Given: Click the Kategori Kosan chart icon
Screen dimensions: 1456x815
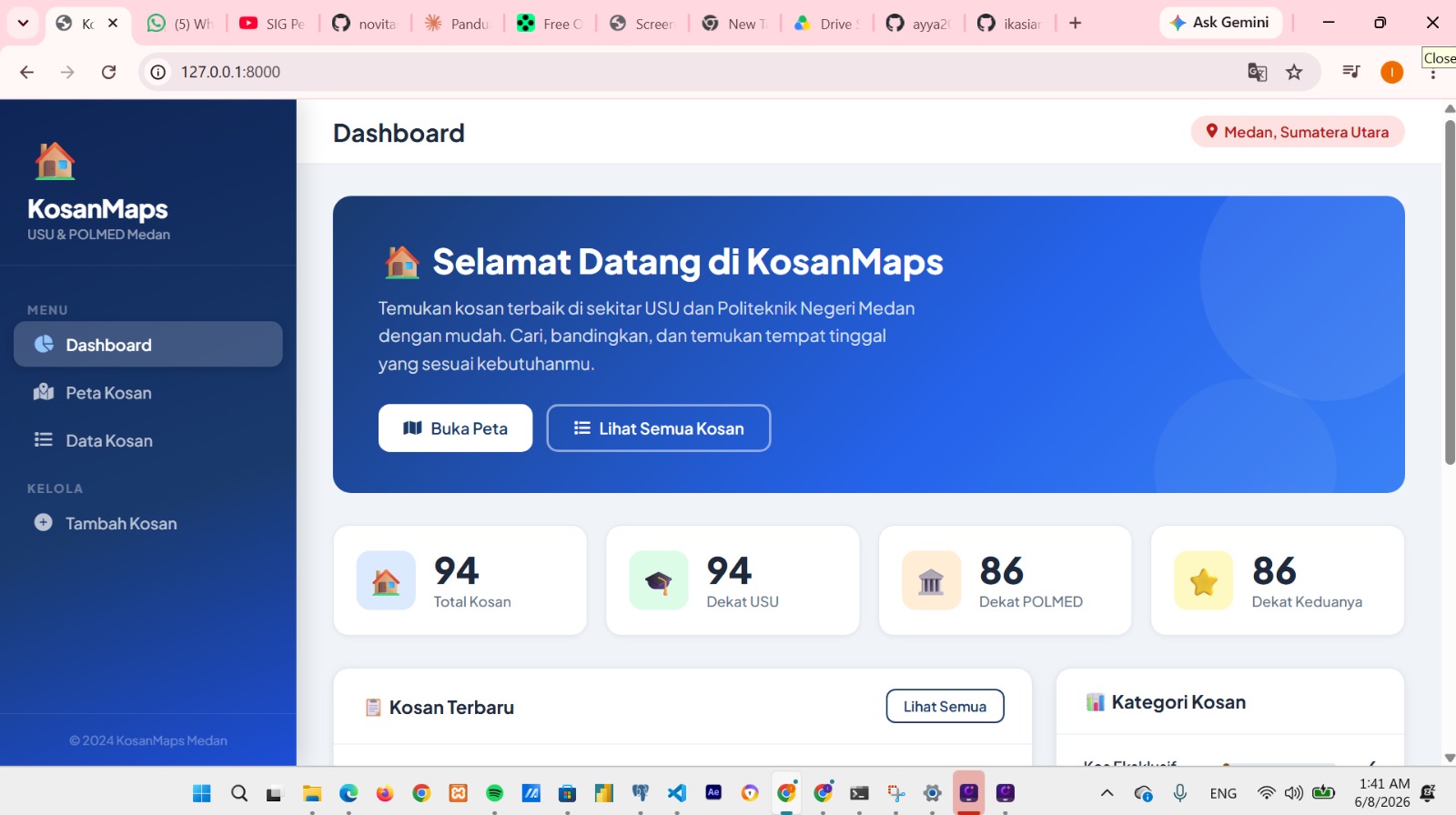Looking at the screenshot, I should pos(1095,702).
